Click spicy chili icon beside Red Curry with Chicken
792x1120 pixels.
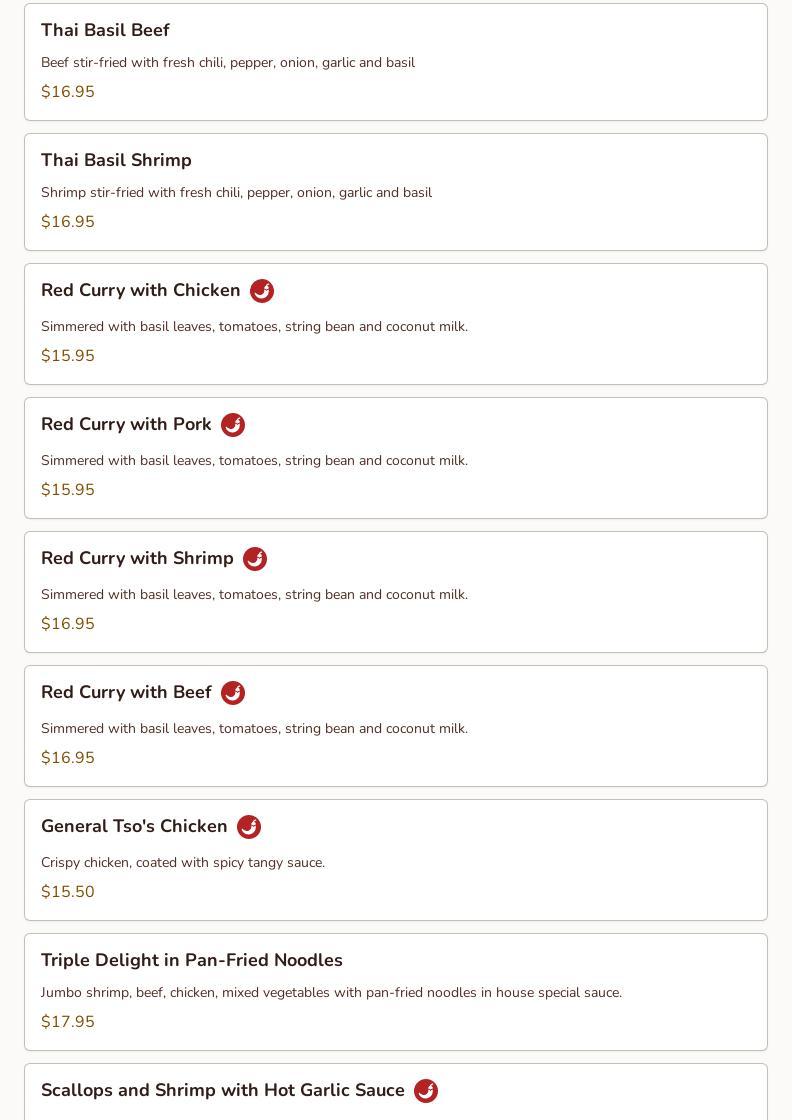click(262, 291)
